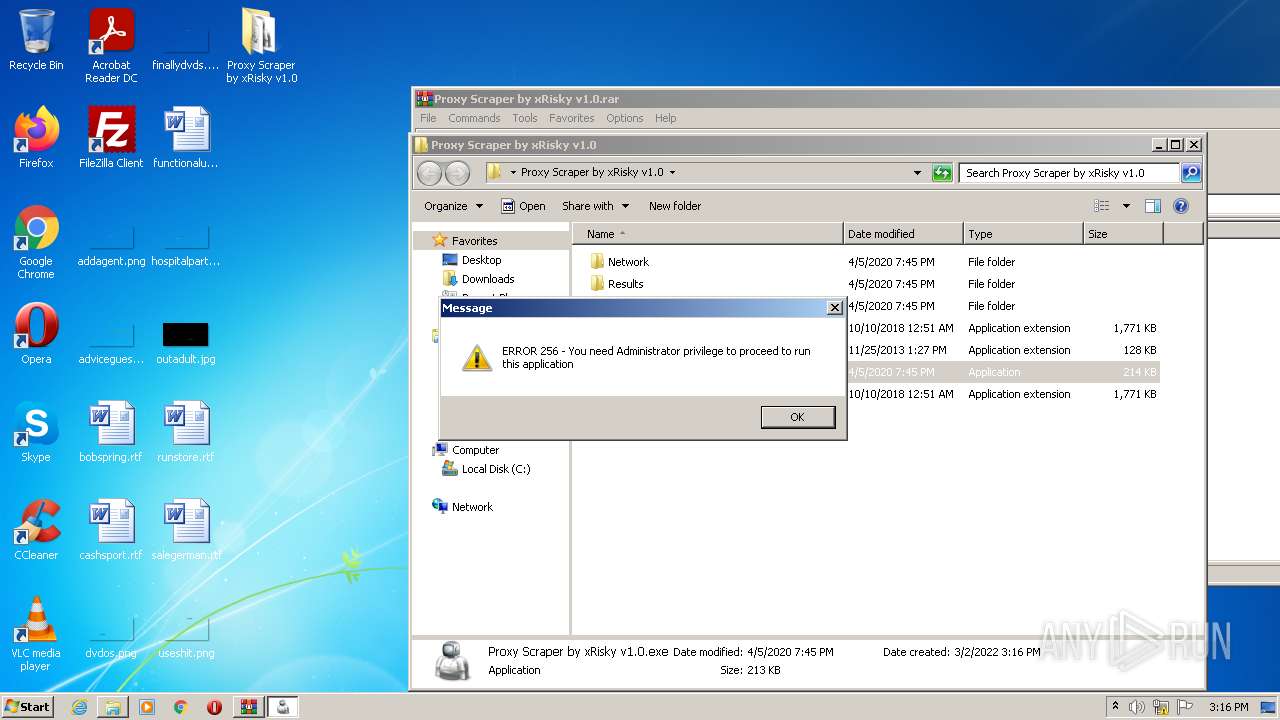Click Open toolbar button
This screenshot has width=1280, height=720.
click(523, 206)
